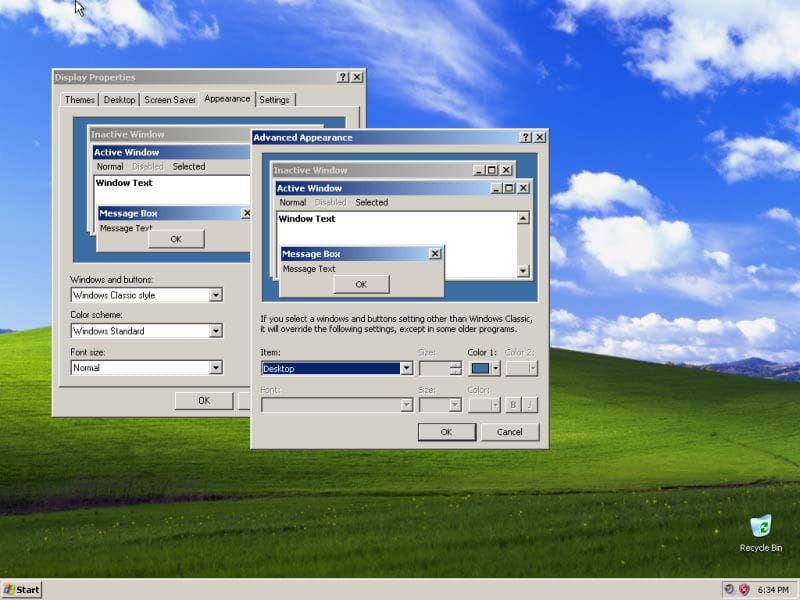Click the Message Box preview close icon in Advanced Appearance
This screenshot has width=800, height=600.
(x=434, y=254)
